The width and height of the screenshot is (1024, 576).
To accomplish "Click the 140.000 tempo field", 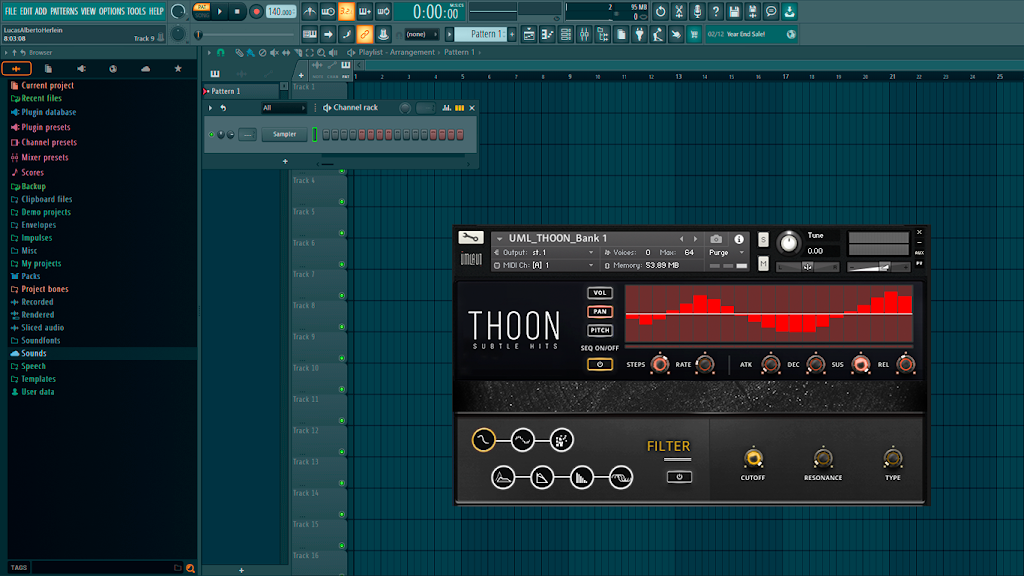I will [281, 12].
